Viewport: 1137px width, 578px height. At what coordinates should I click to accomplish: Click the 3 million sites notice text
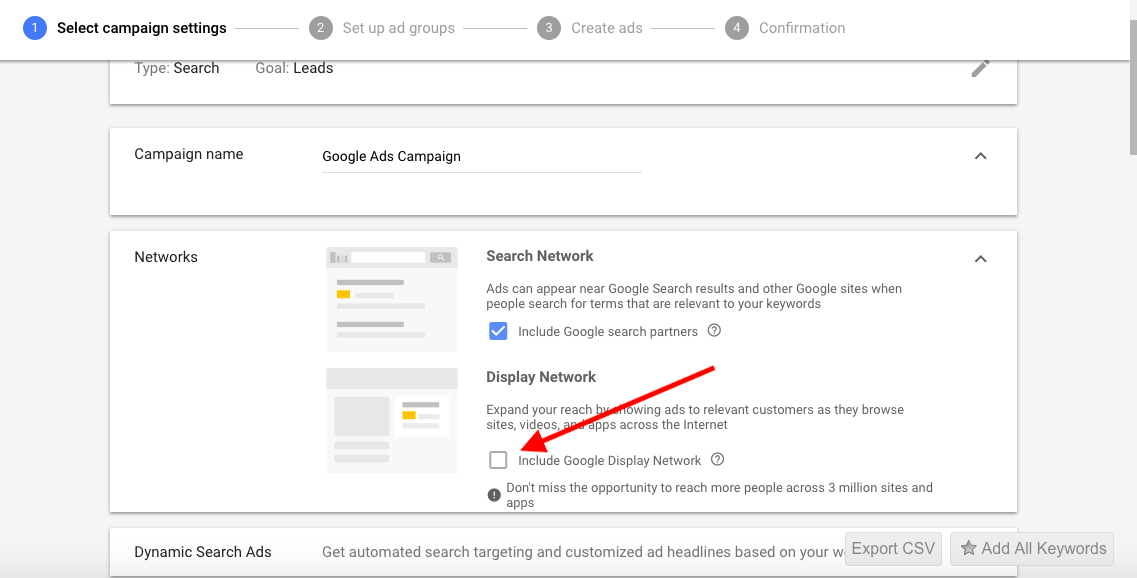(719, 495)
